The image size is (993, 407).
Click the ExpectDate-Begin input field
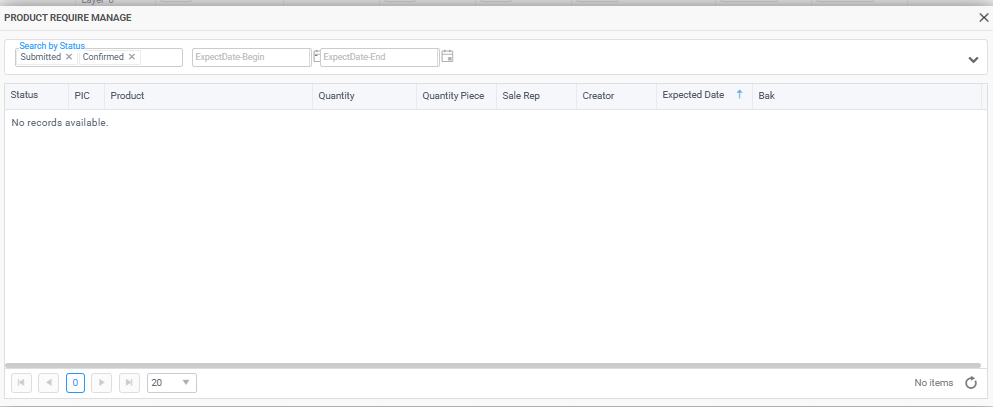250,57
